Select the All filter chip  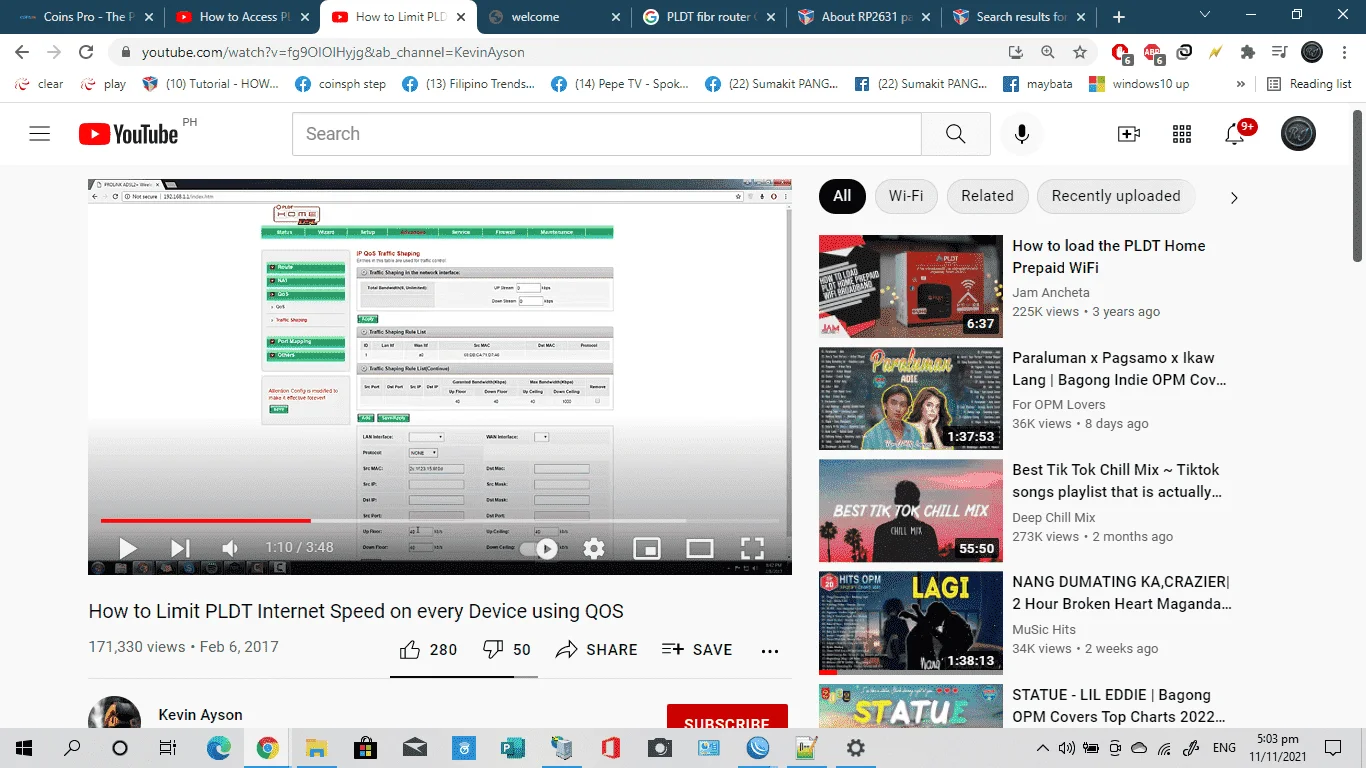coord(842,196)
